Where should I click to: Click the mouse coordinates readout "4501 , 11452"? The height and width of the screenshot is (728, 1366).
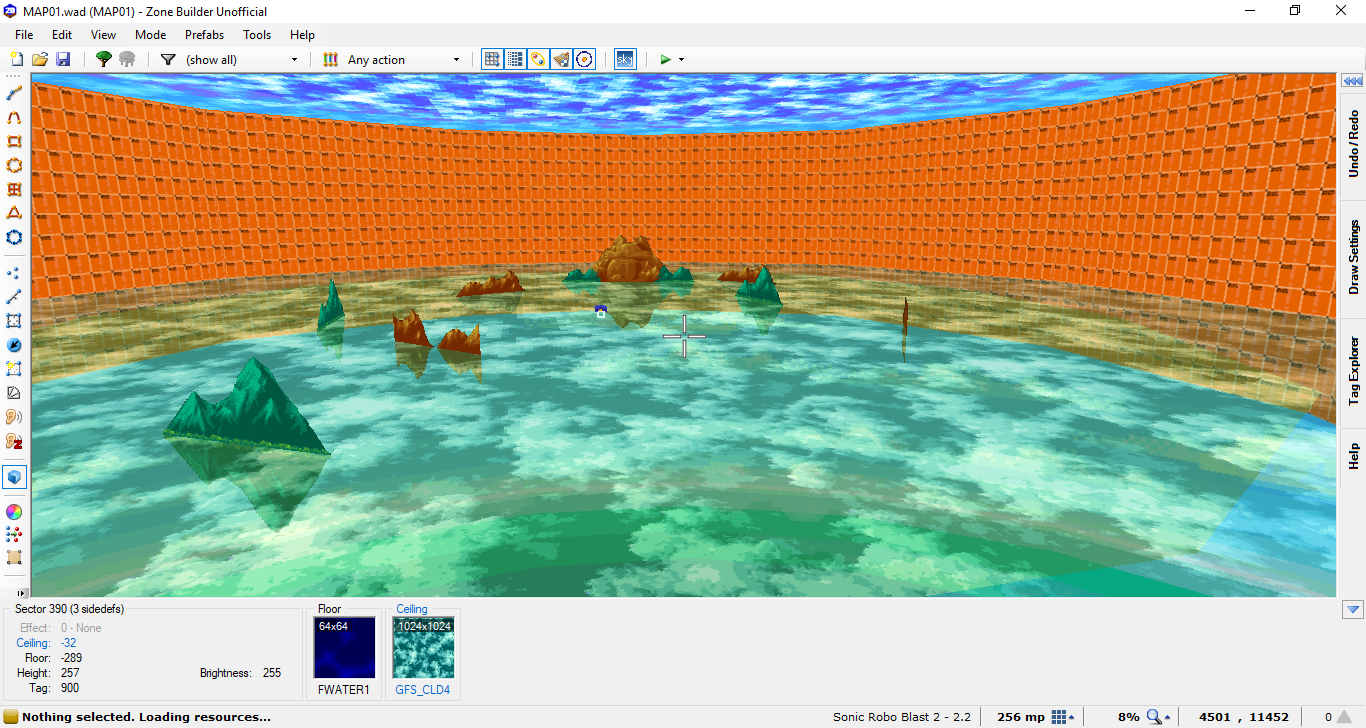tap(1244, 717)
